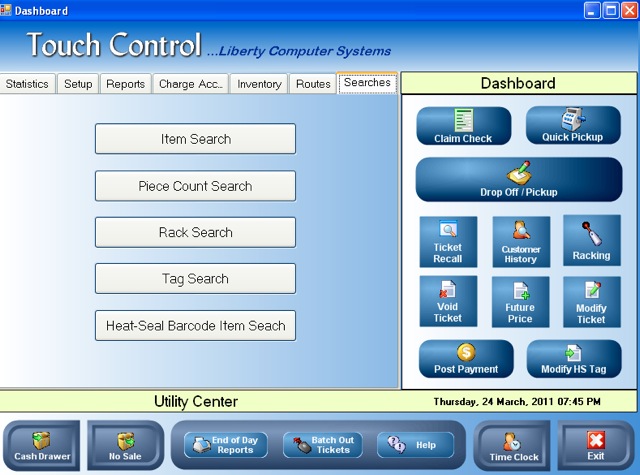This screenshot has height=475, width=640.
Task: Choose Modify Ticket
Action: (x=591, y=302)
